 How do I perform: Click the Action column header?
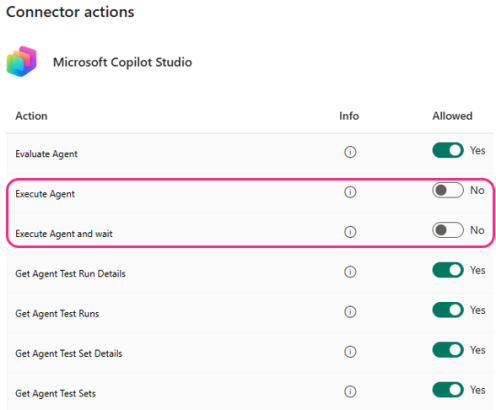31,116
